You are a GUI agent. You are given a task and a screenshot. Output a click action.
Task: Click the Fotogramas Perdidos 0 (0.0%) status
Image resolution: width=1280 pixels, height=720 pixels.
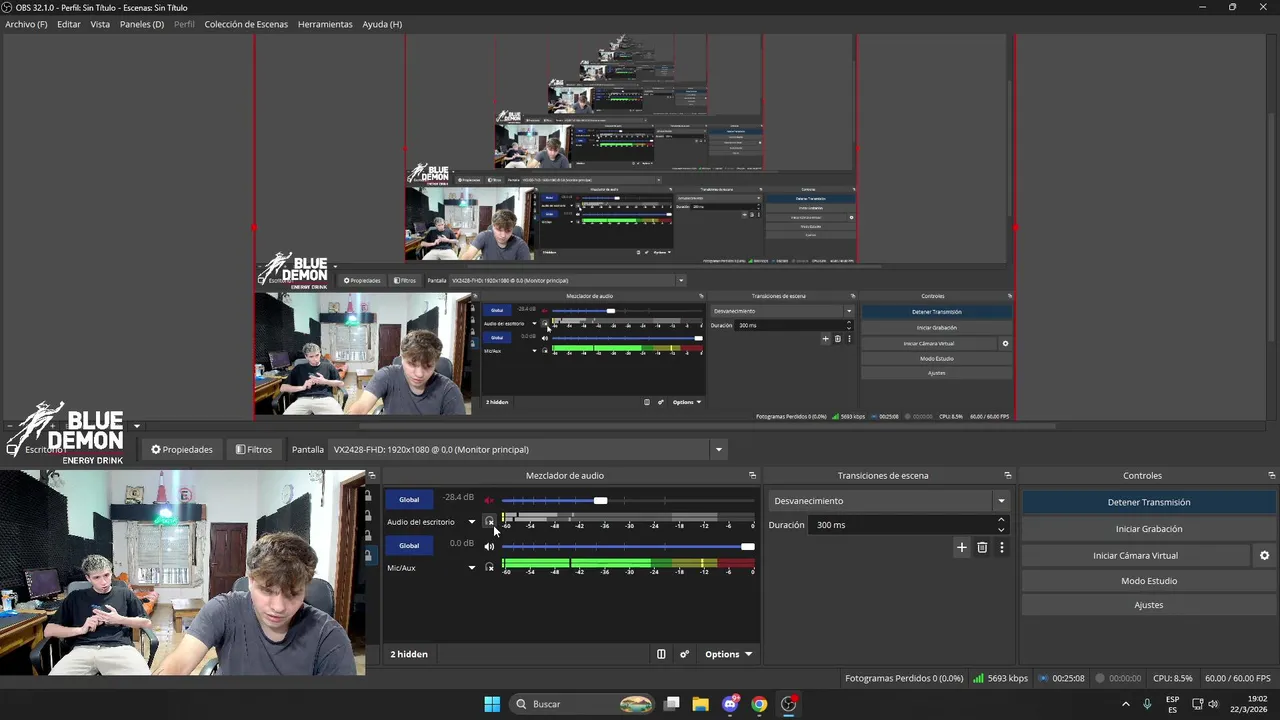[904, 678]
